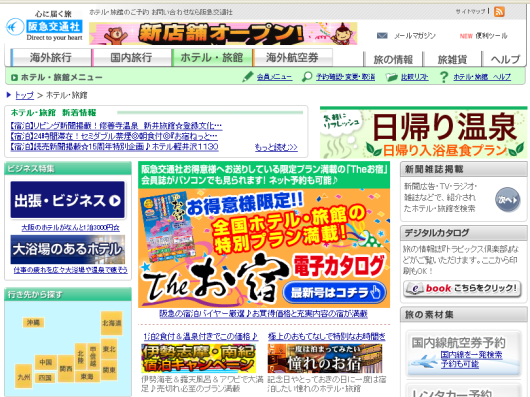The image size is (530, 397).
Task: Open the 旅の情報 tab
Action: tap(393, 59)
